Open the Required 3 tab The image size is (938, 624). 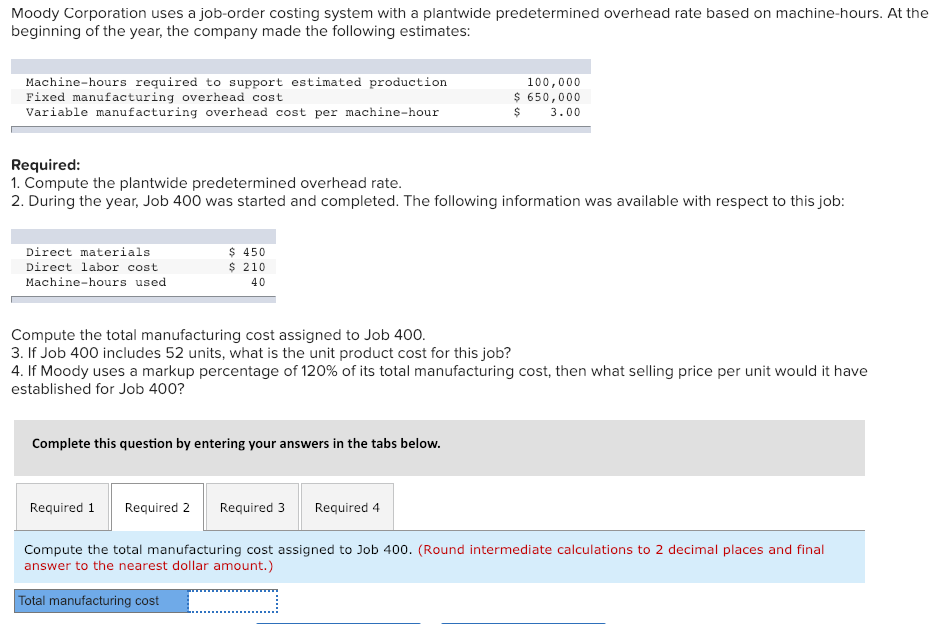click(x=252, y=507)
